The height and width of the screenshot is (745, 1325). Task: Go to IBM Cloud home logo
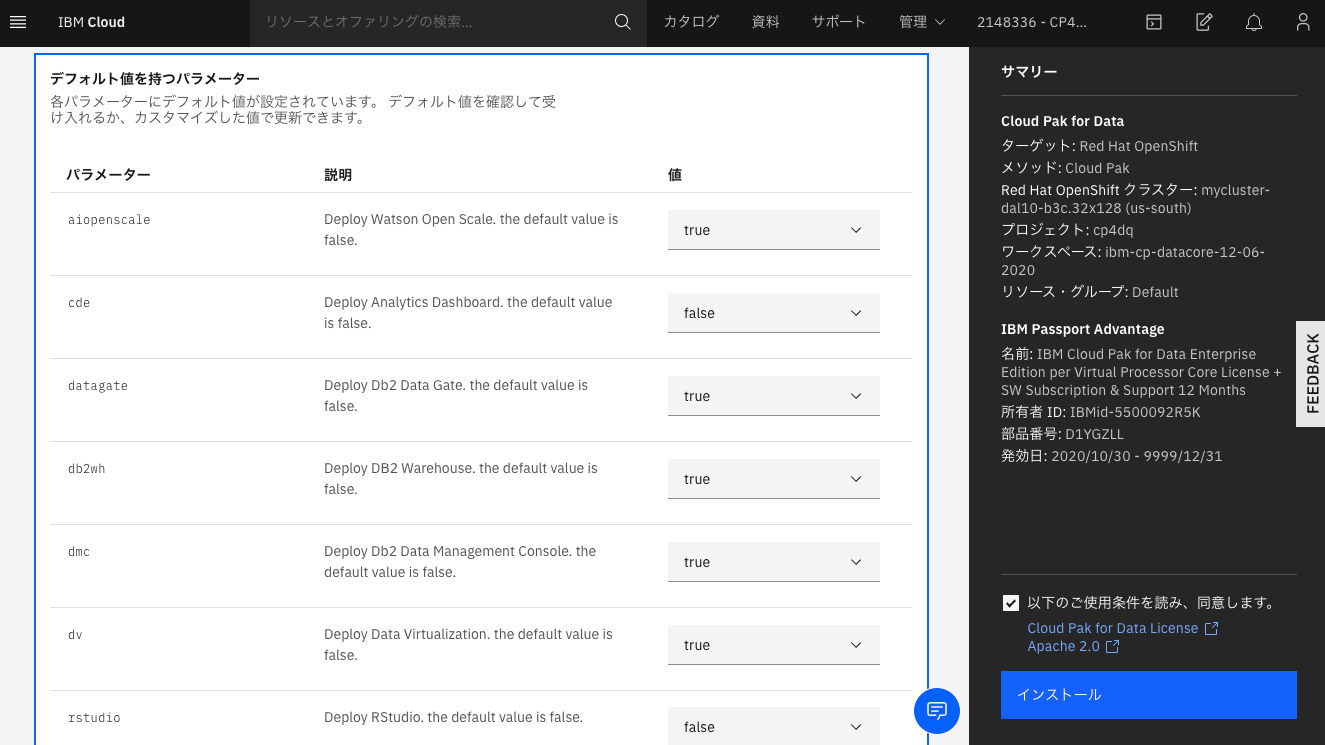[x=91, y=22]
